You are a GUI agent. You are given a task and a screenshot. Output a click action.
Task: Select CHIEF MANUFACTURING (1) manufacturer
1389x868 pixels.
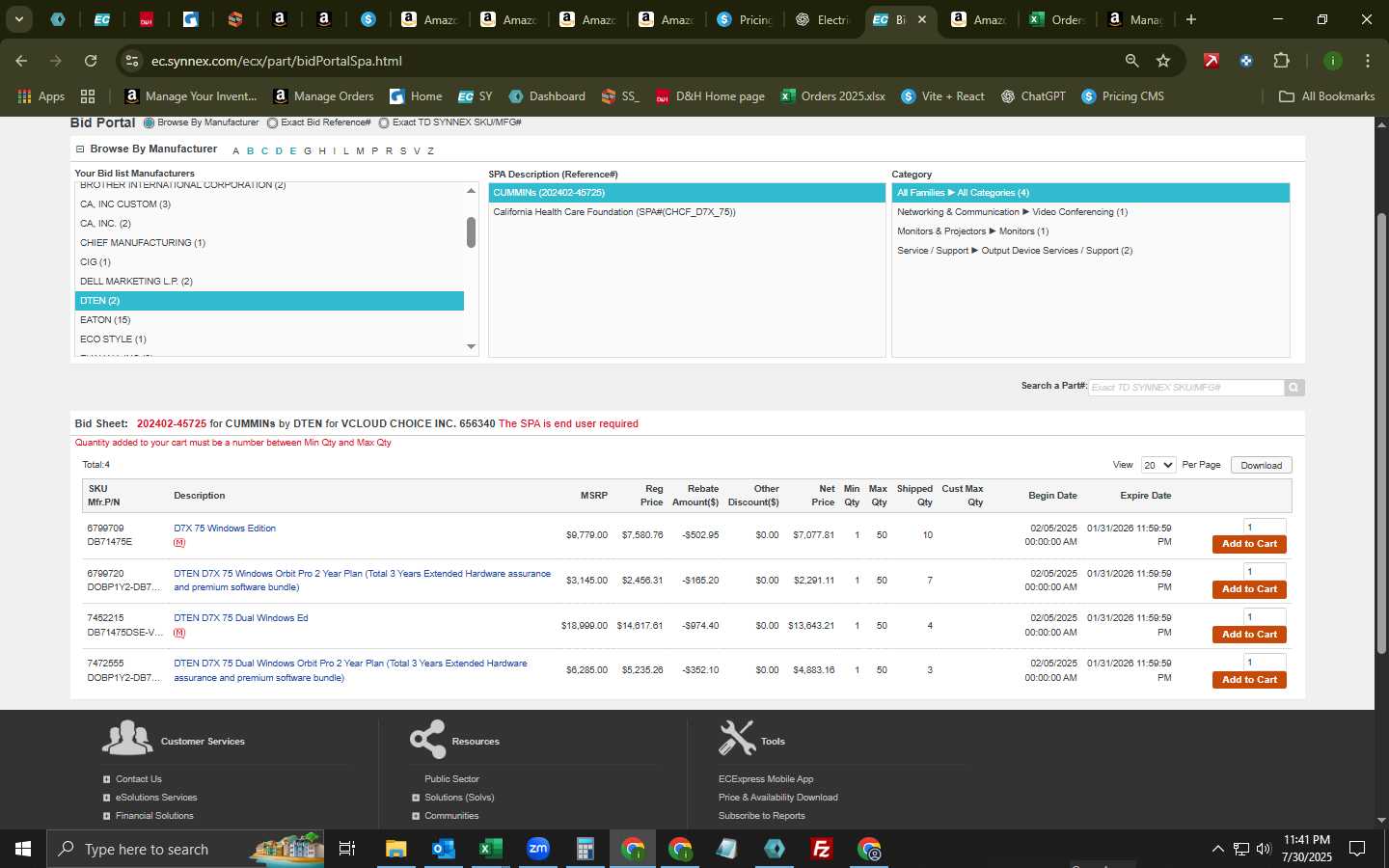coord(269,243)
